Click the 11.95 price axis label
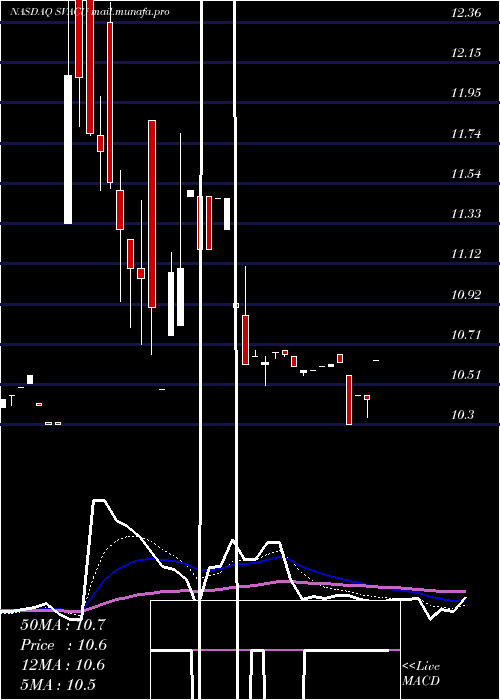The width and height of the screenshot is (500, 700). (x=466, y=93)
